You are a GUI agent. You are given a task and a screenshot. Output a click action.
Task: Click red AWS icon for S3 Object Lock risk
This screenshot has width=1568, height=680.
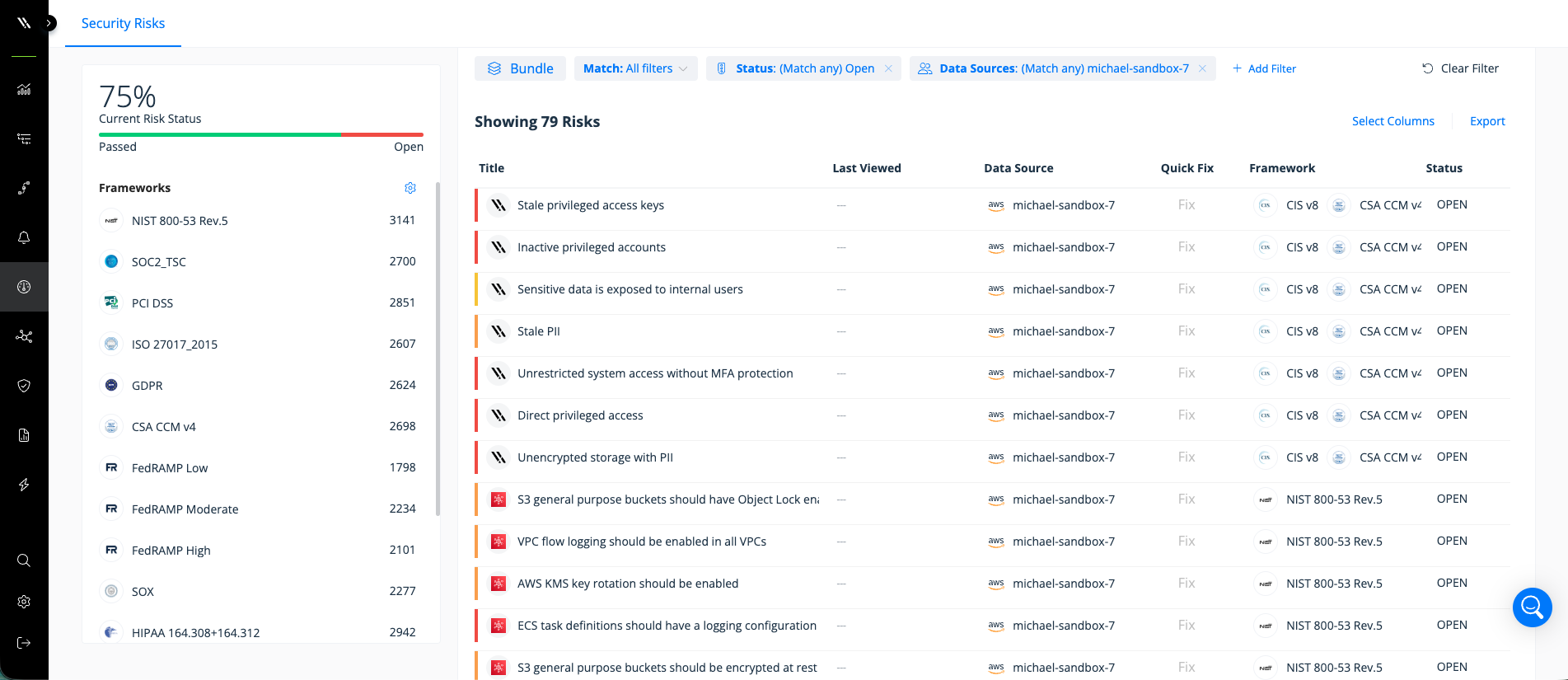[x=498, y=499]
